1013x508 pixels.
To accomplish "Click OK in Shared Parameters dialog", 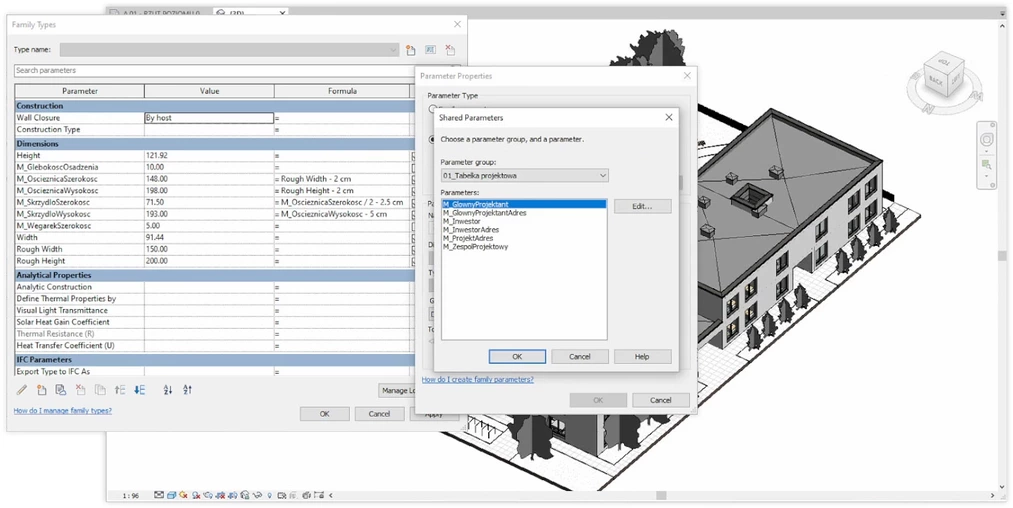I will (517, 356).
